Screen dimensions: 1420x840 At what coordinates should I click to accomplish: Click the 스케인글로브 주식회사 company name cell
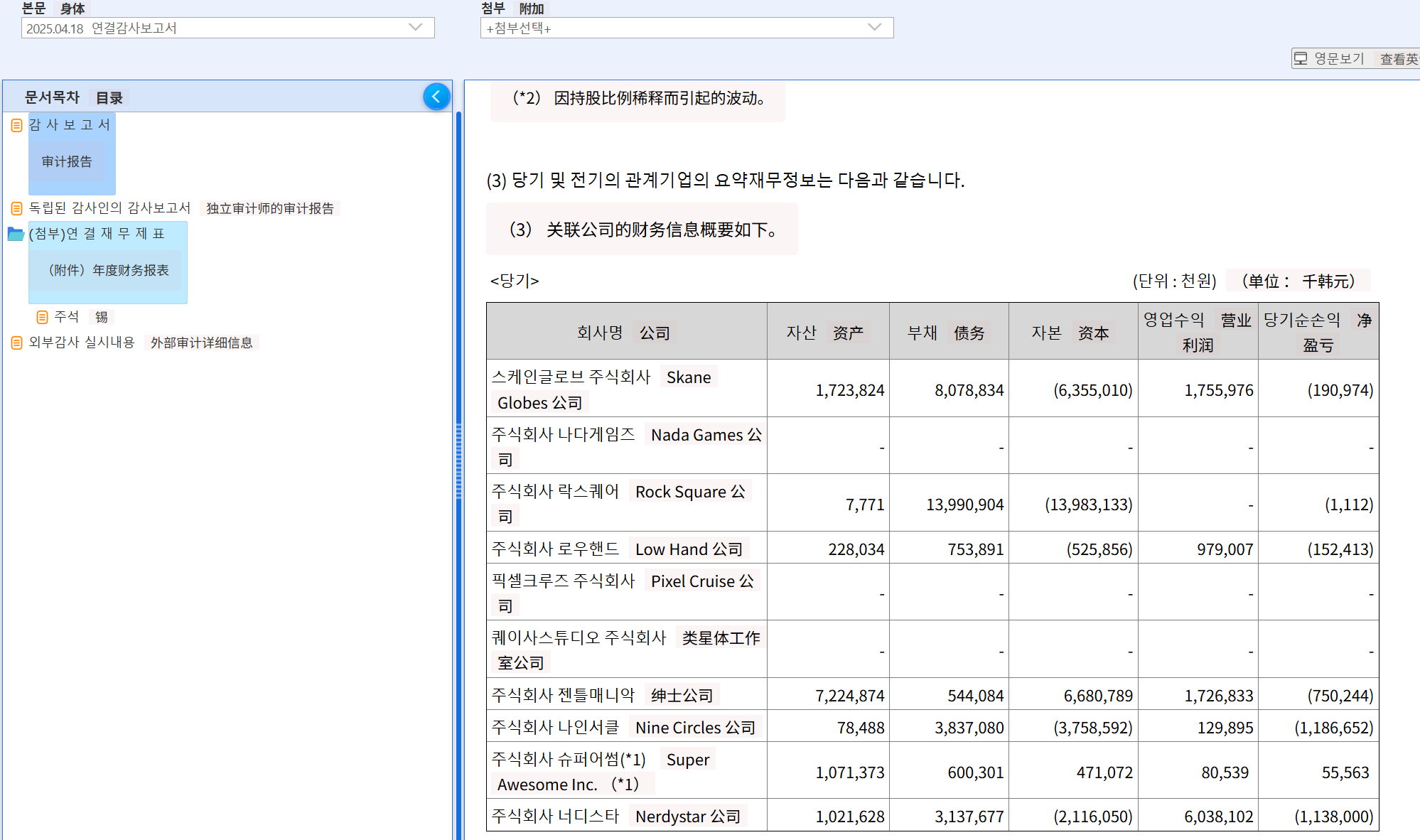pos(626,389)
